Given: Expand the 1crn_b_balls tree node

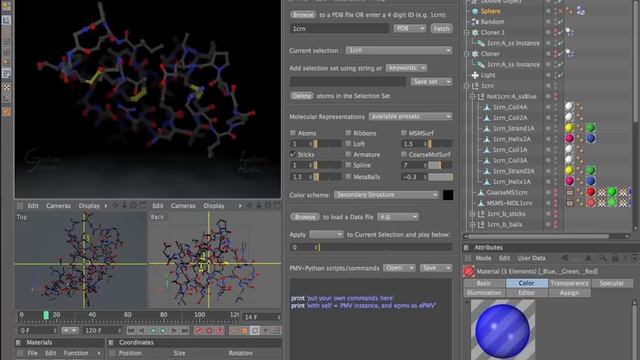Looking at the screenshot, I should [x=472, y=224].
